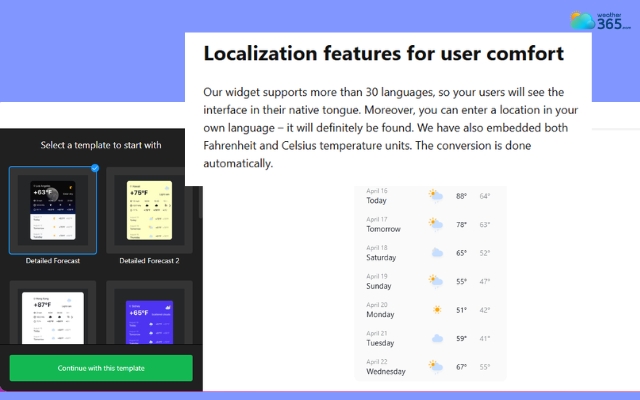The image size is (640, 400).
Task: Click the Tuesday forecast row label
Action: click(x=380, y=343)
